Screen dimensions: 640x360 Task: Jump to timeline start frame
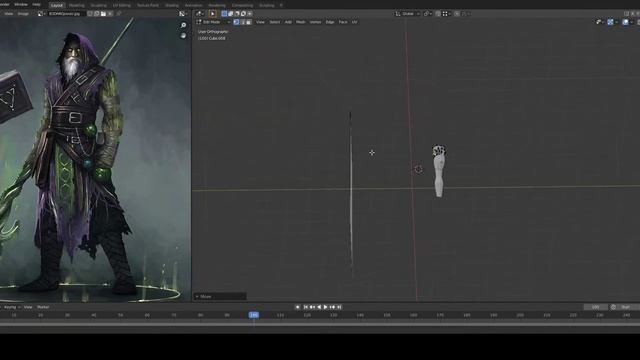[305, 307]
